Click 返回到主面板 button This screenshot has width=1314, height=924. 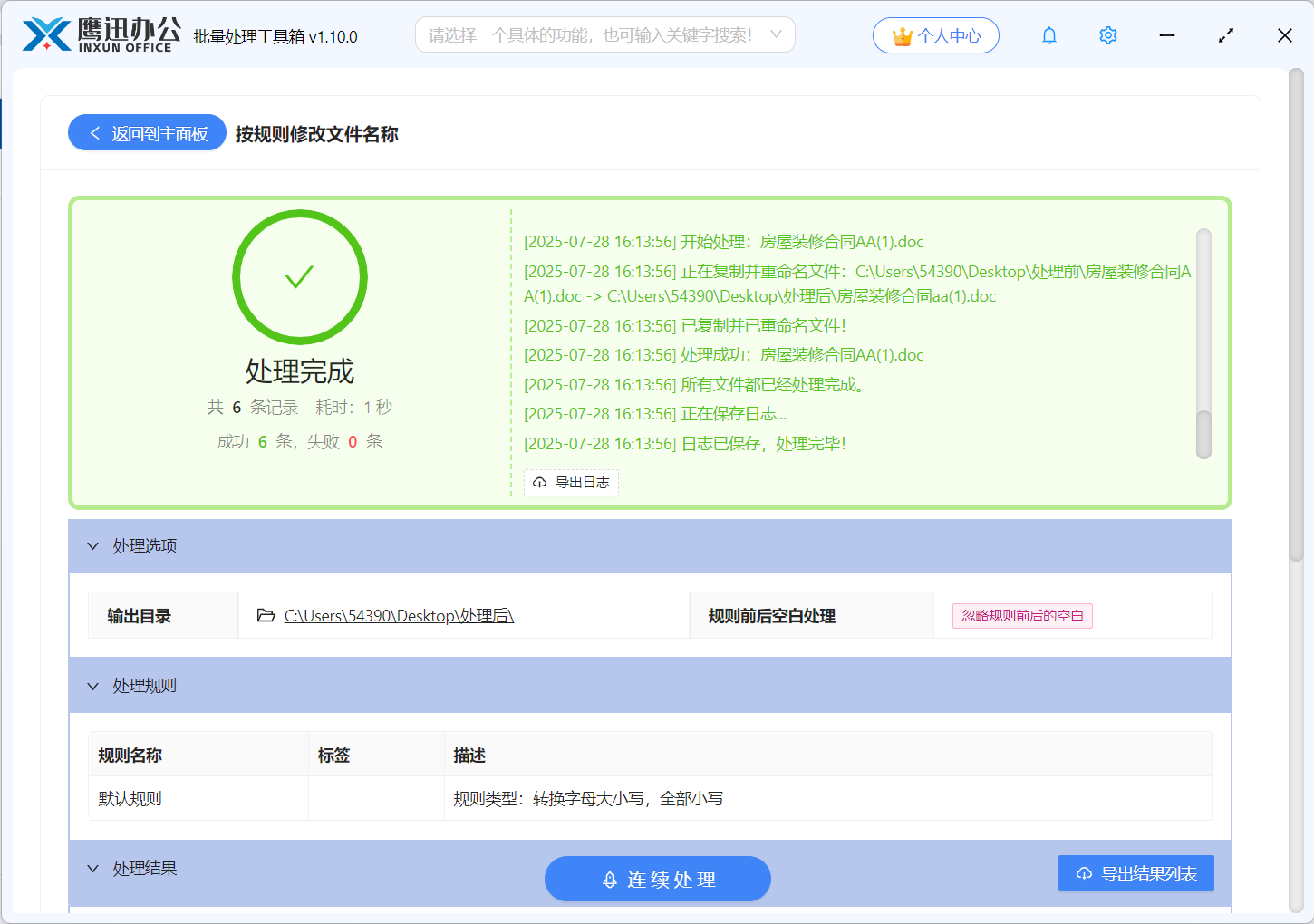(x=147, y=132)
